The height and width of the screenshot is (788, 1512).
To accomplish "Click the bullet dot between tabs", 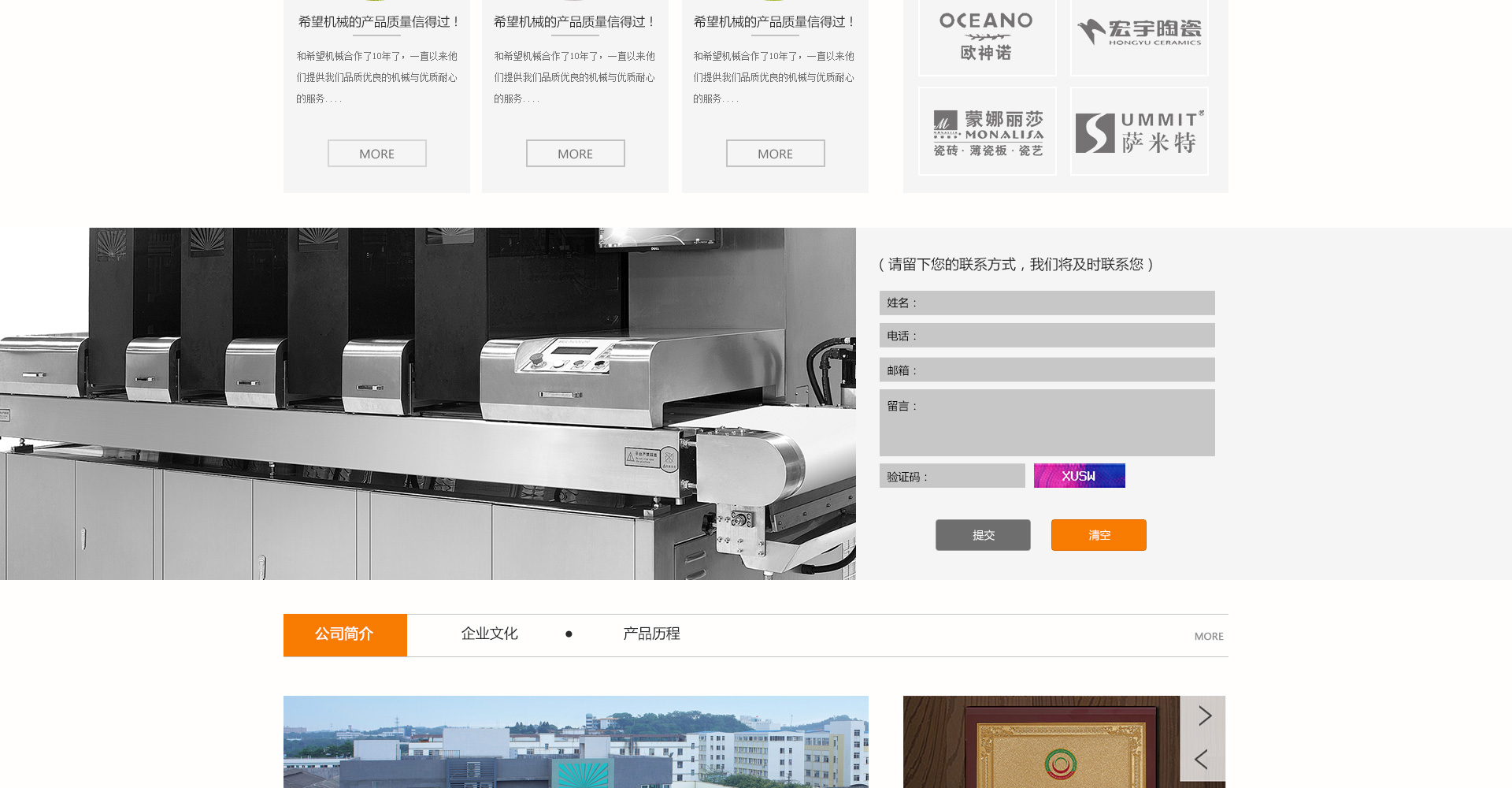I will (x=569, y=634).
